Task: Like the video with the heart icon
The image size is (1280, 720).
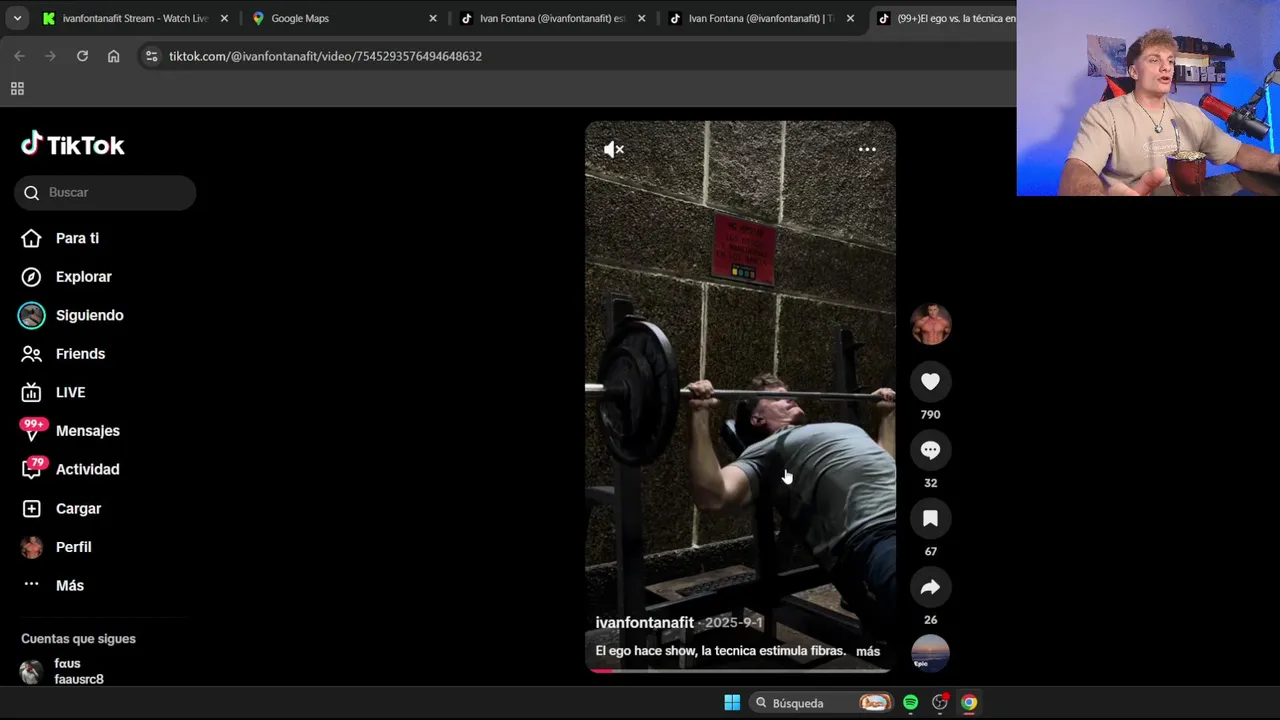Action: (x=930, y=381)
